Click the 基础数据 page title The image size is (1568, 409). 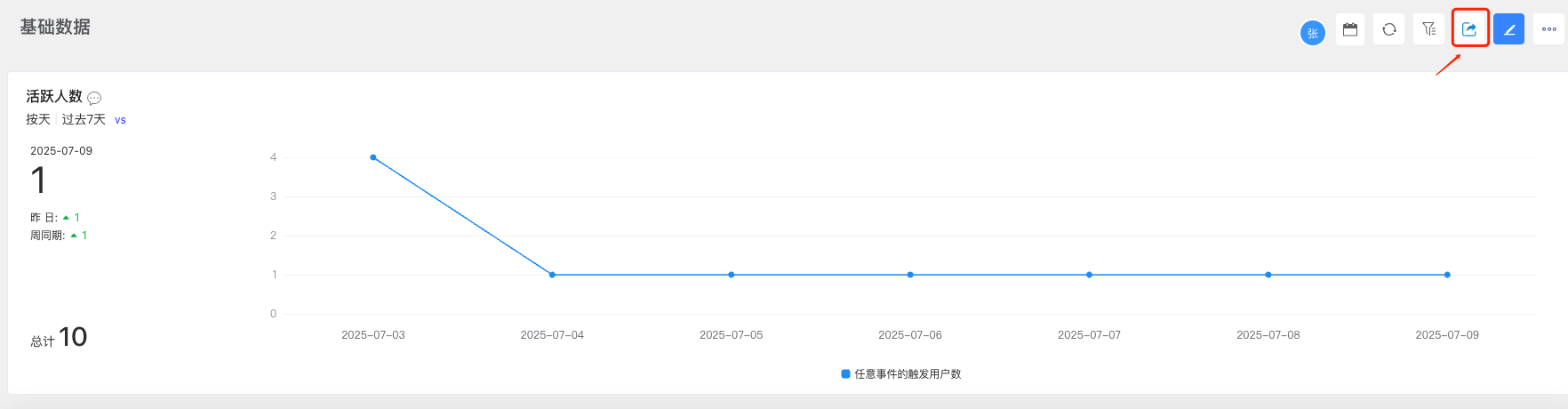pyautogui.click(x=55, y=28)
